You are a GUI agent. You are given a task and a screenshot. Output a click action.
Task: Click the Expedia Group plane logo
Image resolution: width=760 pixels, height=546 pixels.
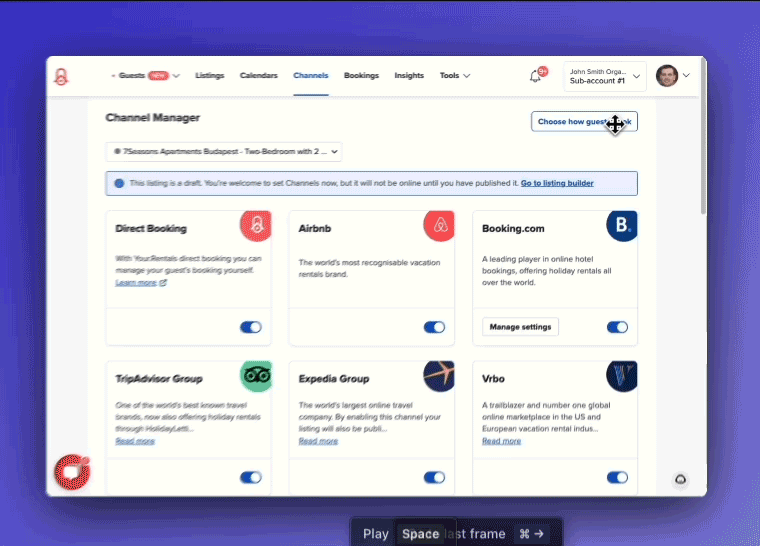[x=439, y=376]
